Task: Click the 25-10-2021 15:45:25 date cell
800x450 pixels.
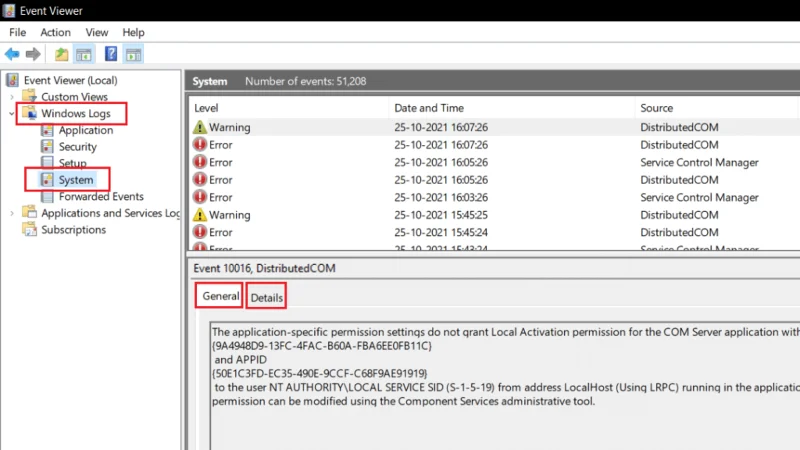Action: (441, 215)
